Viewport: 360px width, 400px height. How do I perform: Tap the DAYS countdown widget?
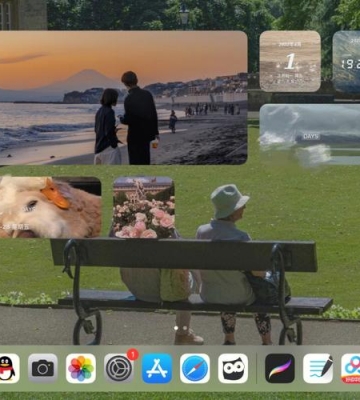310,134
